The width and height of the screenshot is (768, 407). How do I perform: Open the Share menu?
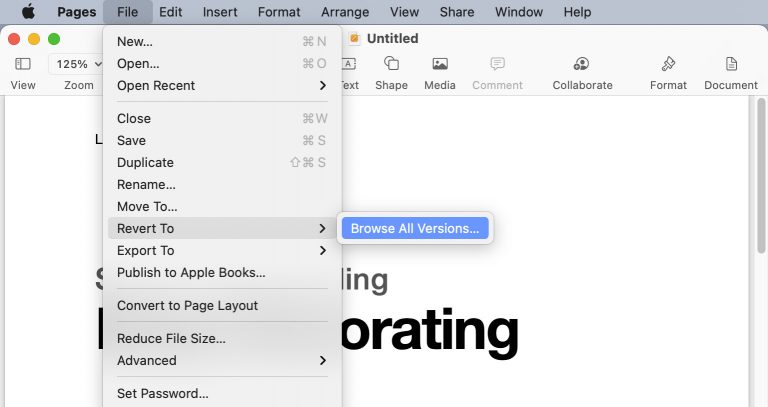[x=456, y=12]
